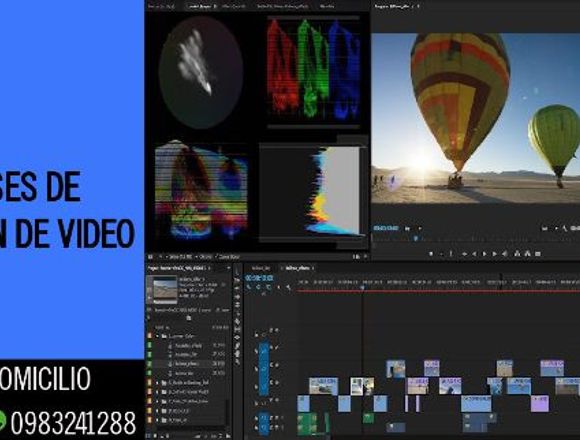
Task: Play the sequence in Program Monitor
Action: click(x=485, y=254)
